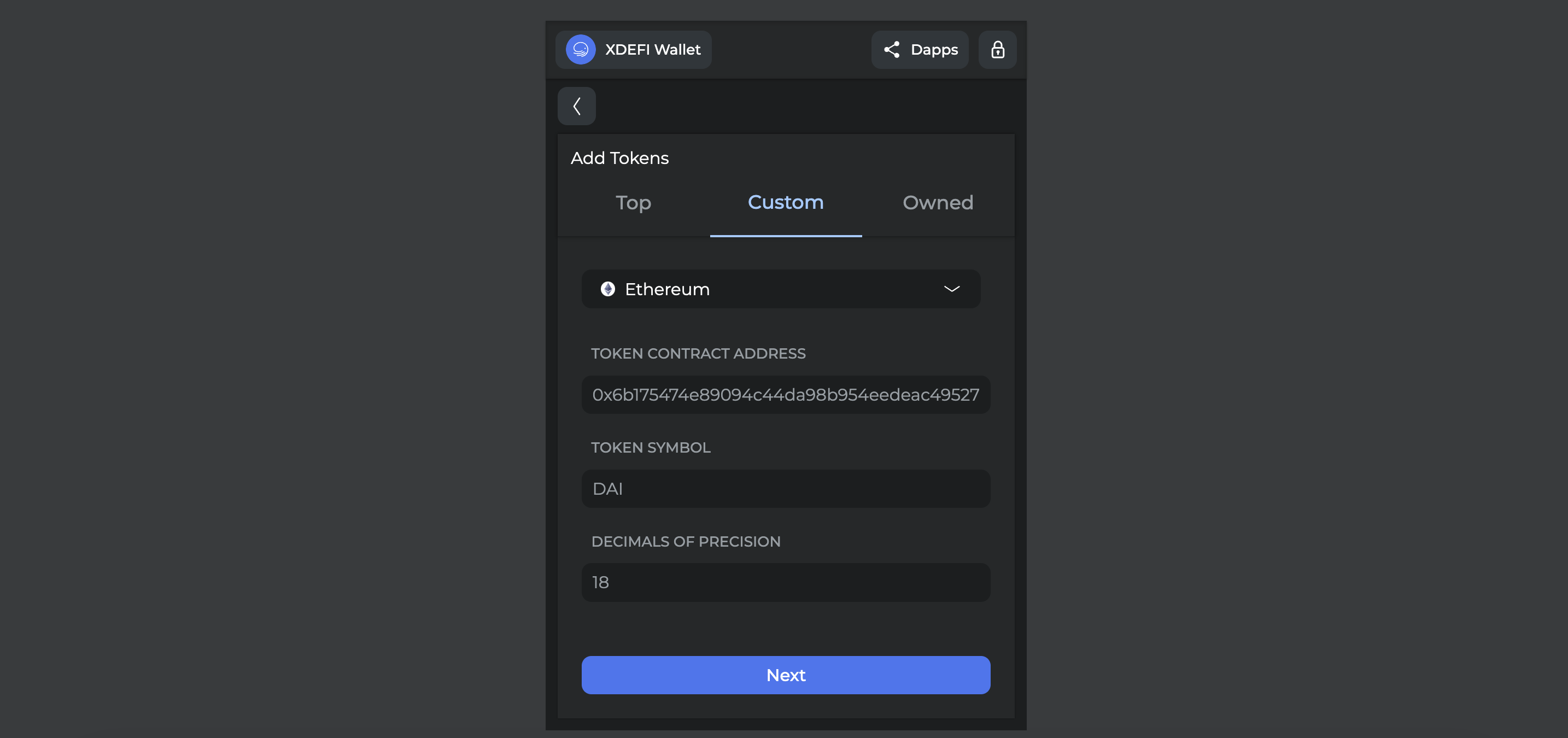Go back using the left chevron icon
The height and width of the screenshot is (738, 1568).
tap(576, 106)
